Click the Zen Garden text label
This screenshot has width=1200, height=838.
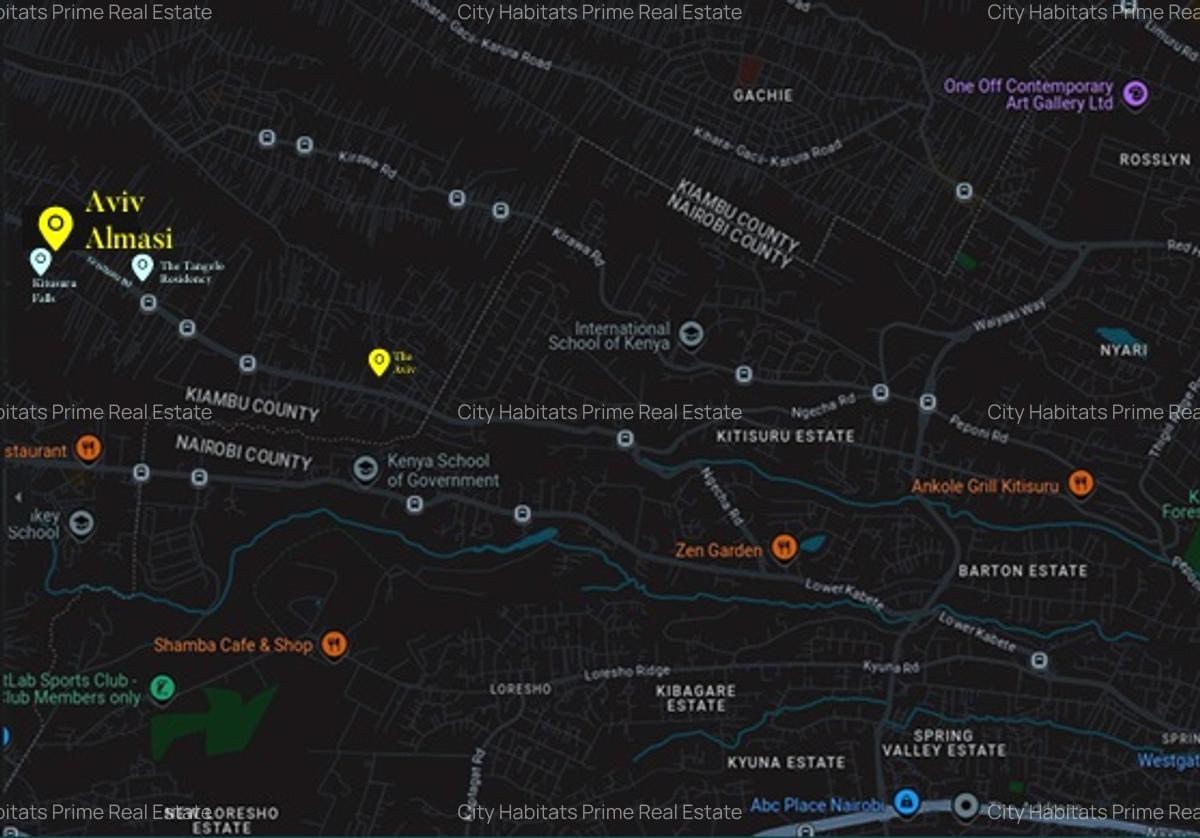click(718, 550)
